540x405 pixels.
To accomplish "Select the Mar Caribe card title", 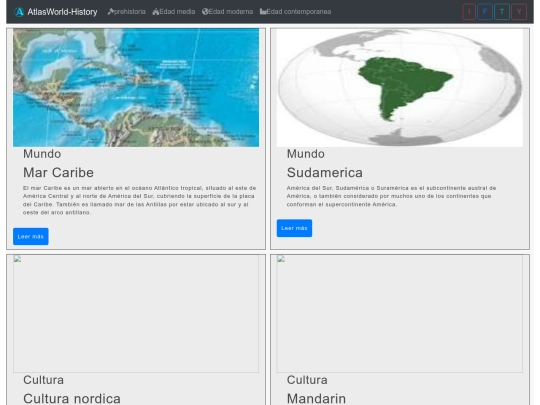I will tap(58, 173).
